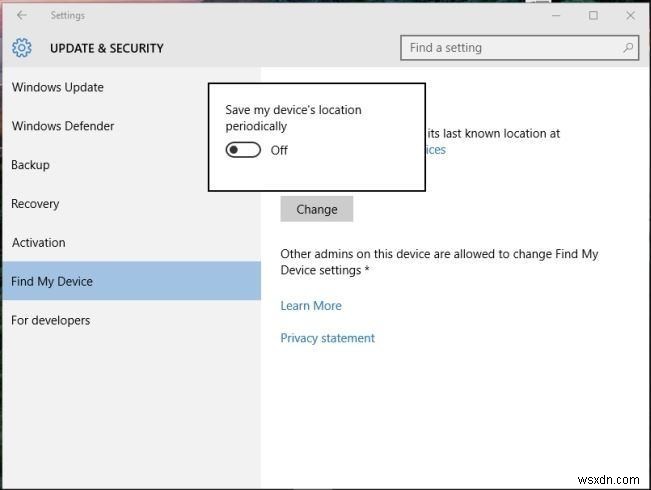Select the Activation sidebar item

pyautogui.click(x=38, y=243)
